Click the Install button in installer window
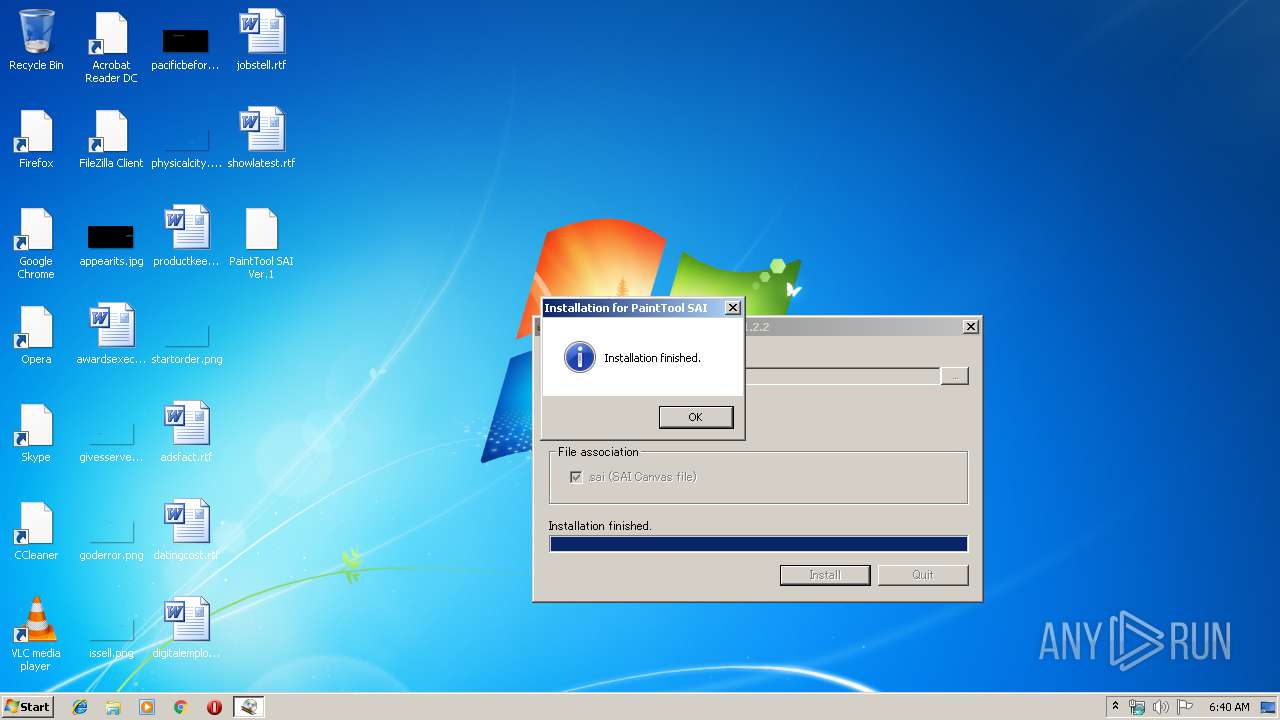The height and width of the screenshot is (720, 1280). 825,575
